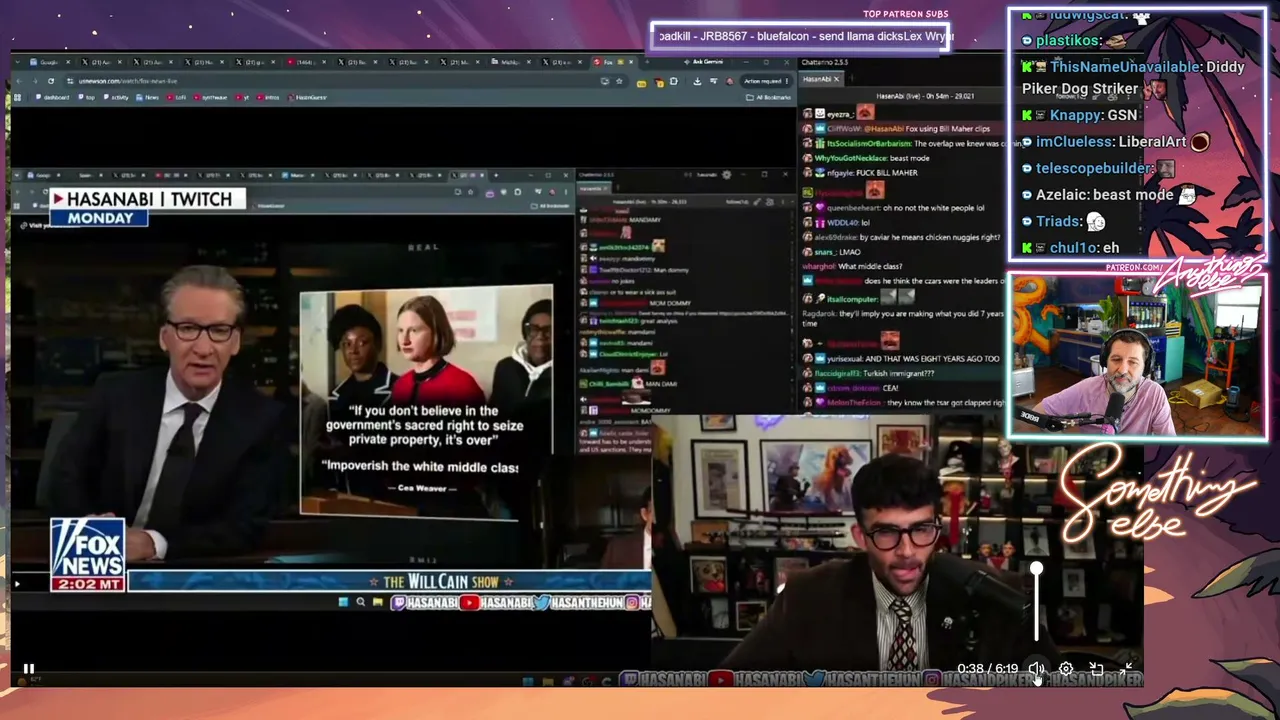Click the imClueless: LiberalArt chat line
The width and height of the screenshot is (1280, 720).
point(1116,142)
